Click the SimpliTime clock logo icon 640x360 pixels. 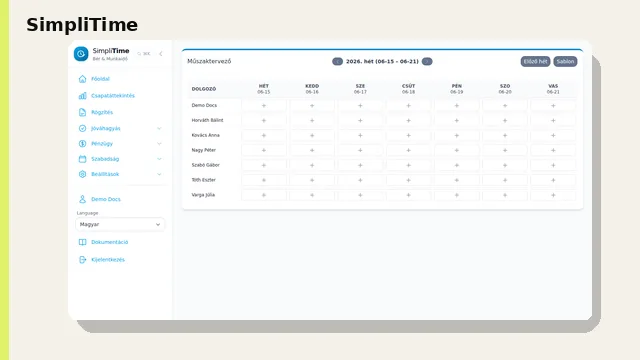point(81,53)
